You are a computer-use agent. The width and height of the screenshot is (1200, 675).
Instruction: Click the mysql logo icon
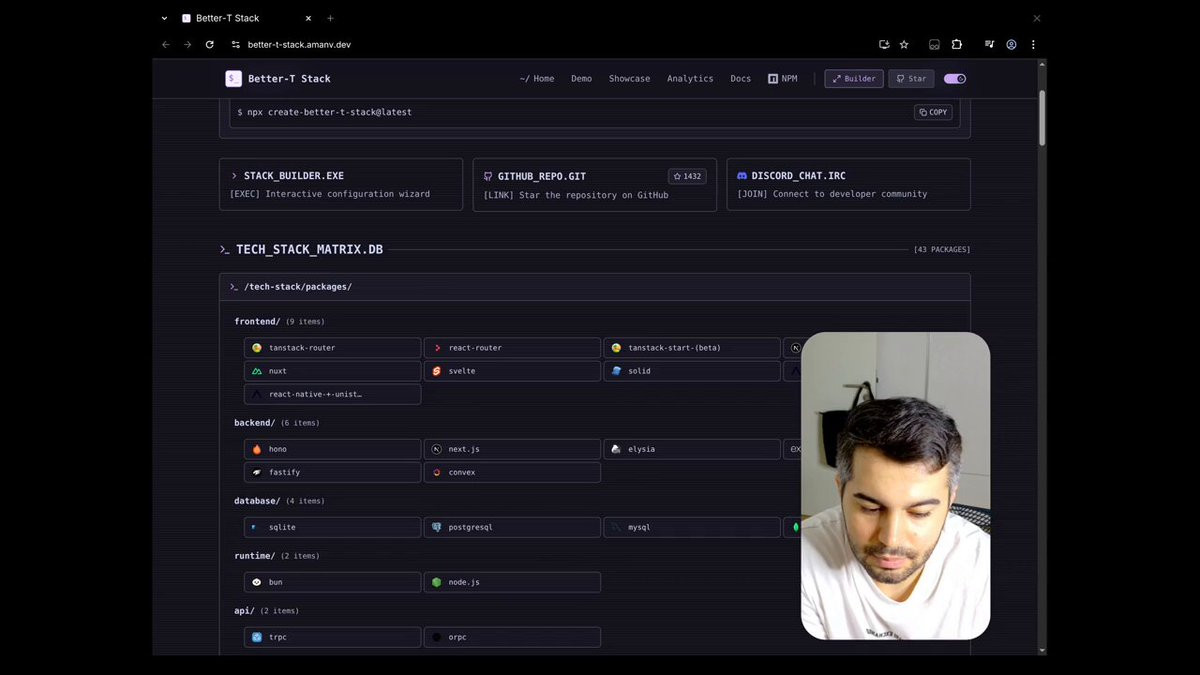pyautogui.click(x=616, y=527)
